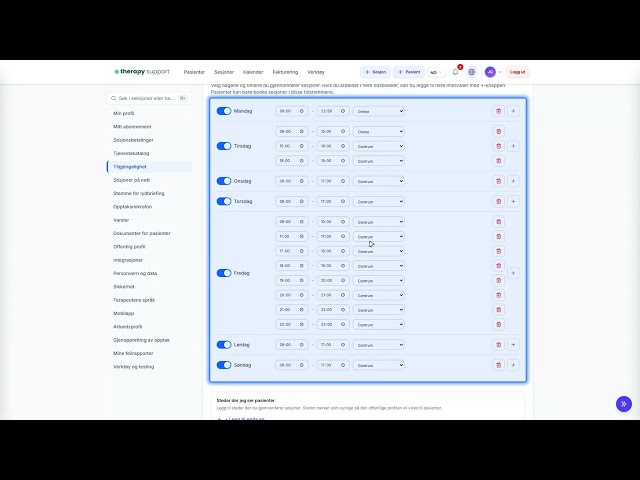This screenshot has width=640, height=480.
Task: Open Lørdag's Centrum location dropdown
Action: coord(379,344)
